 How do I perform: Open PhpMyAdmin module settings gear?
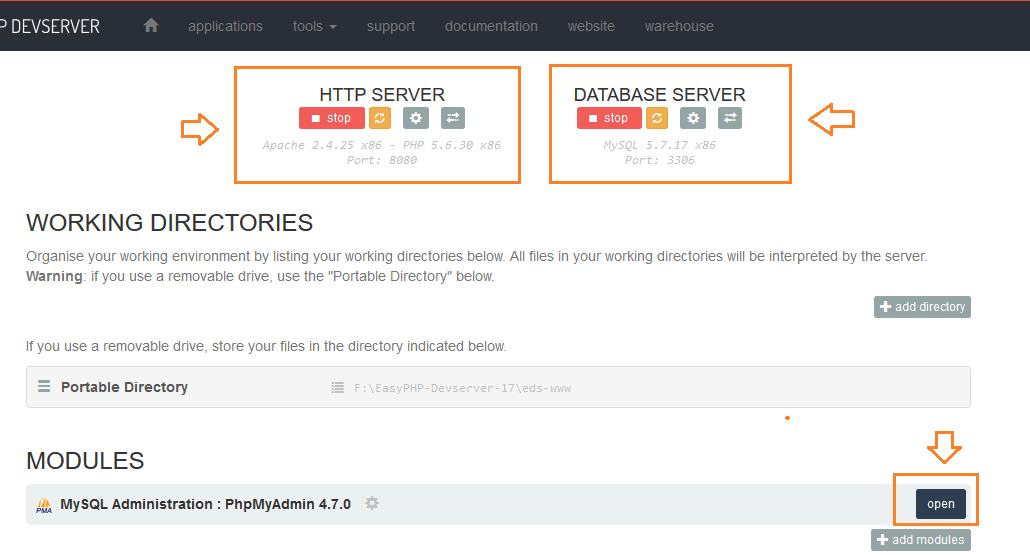372,504
